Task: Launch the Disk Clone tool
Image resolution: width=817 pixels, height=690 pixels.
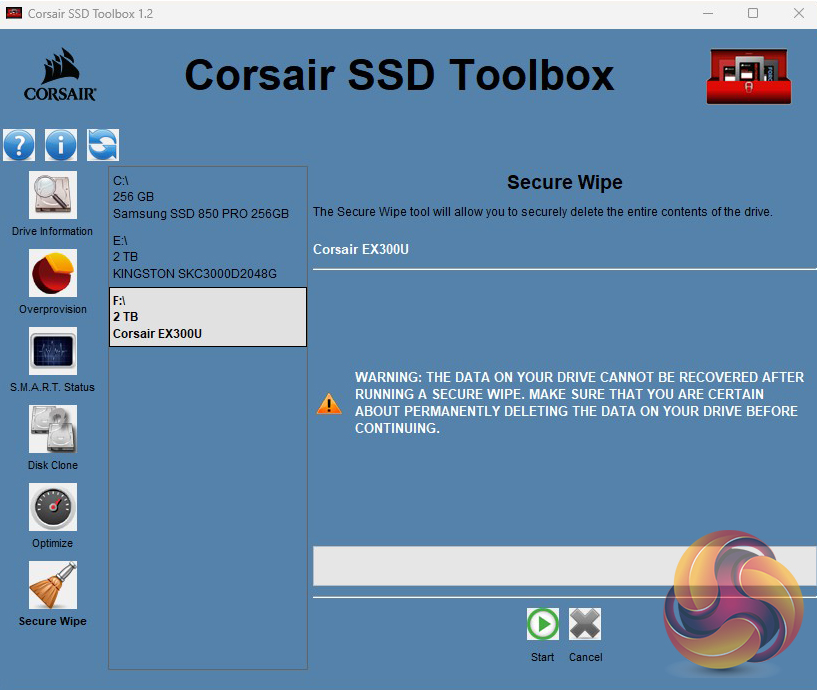Action: click(52, 430)
